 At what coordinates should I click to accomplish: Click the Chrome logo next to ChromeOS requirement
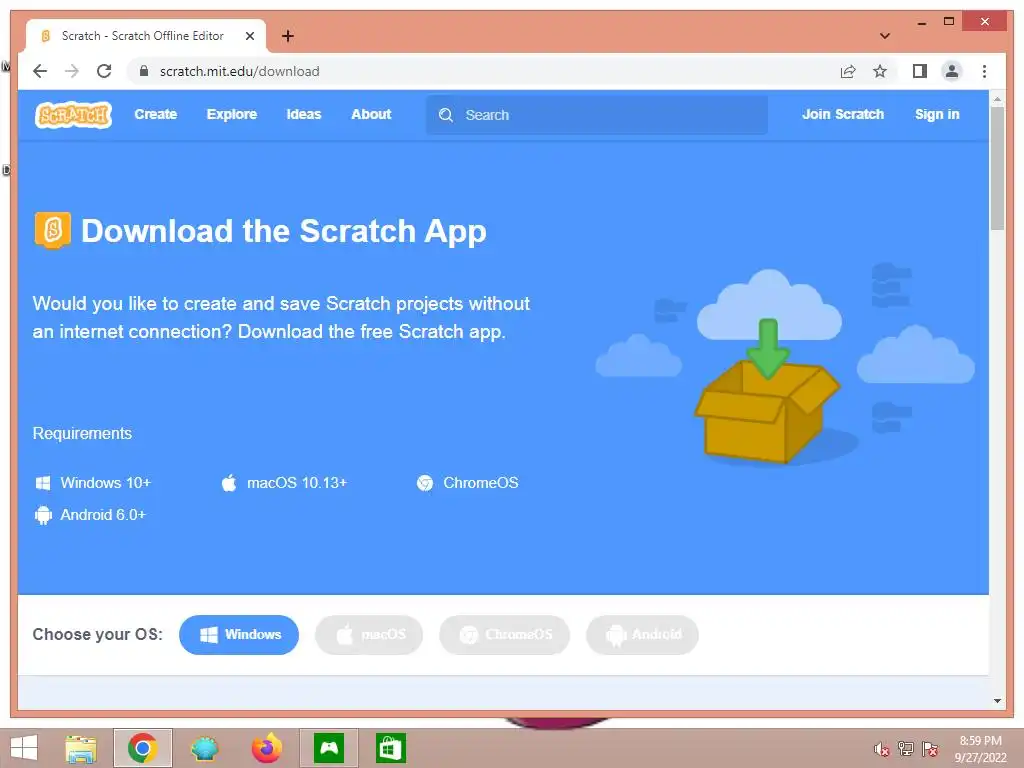[425, 483]
